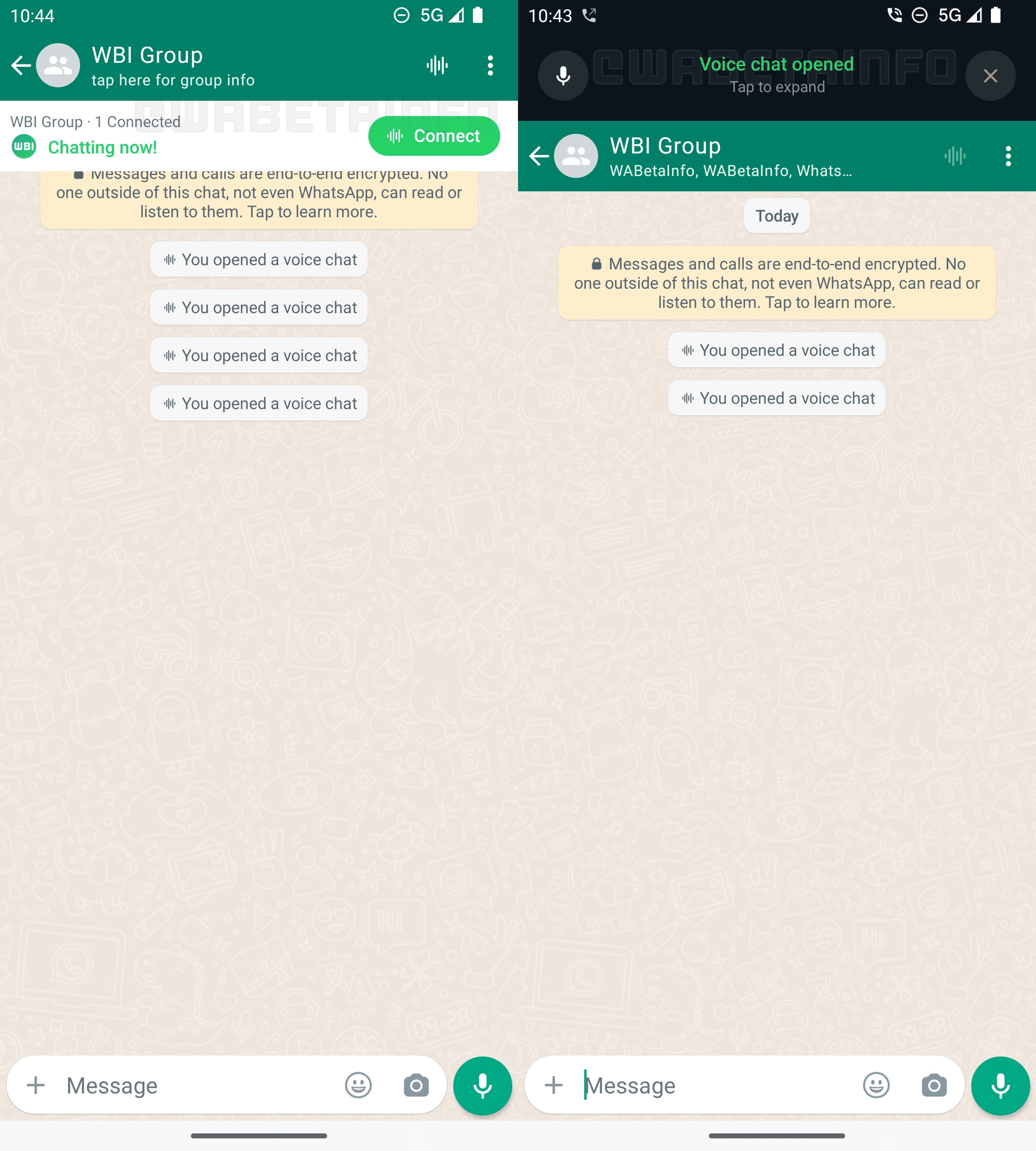Close the voice chat notification banner
This screenshot has width=1036, height=1151.
989,74
